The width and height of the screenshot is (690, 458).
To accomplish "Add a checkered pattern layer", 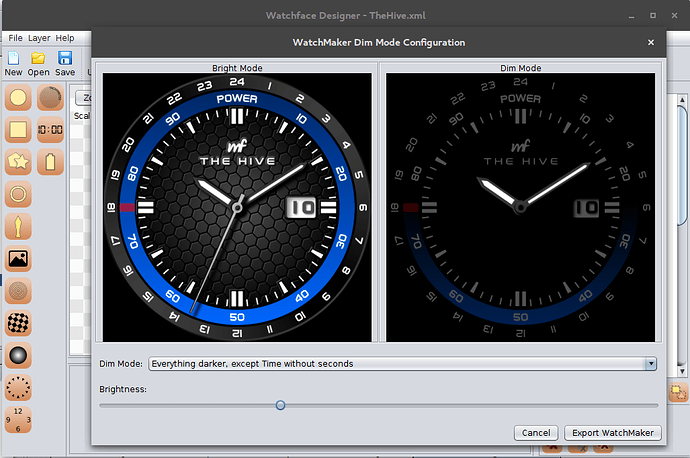I will click(18, 323).
